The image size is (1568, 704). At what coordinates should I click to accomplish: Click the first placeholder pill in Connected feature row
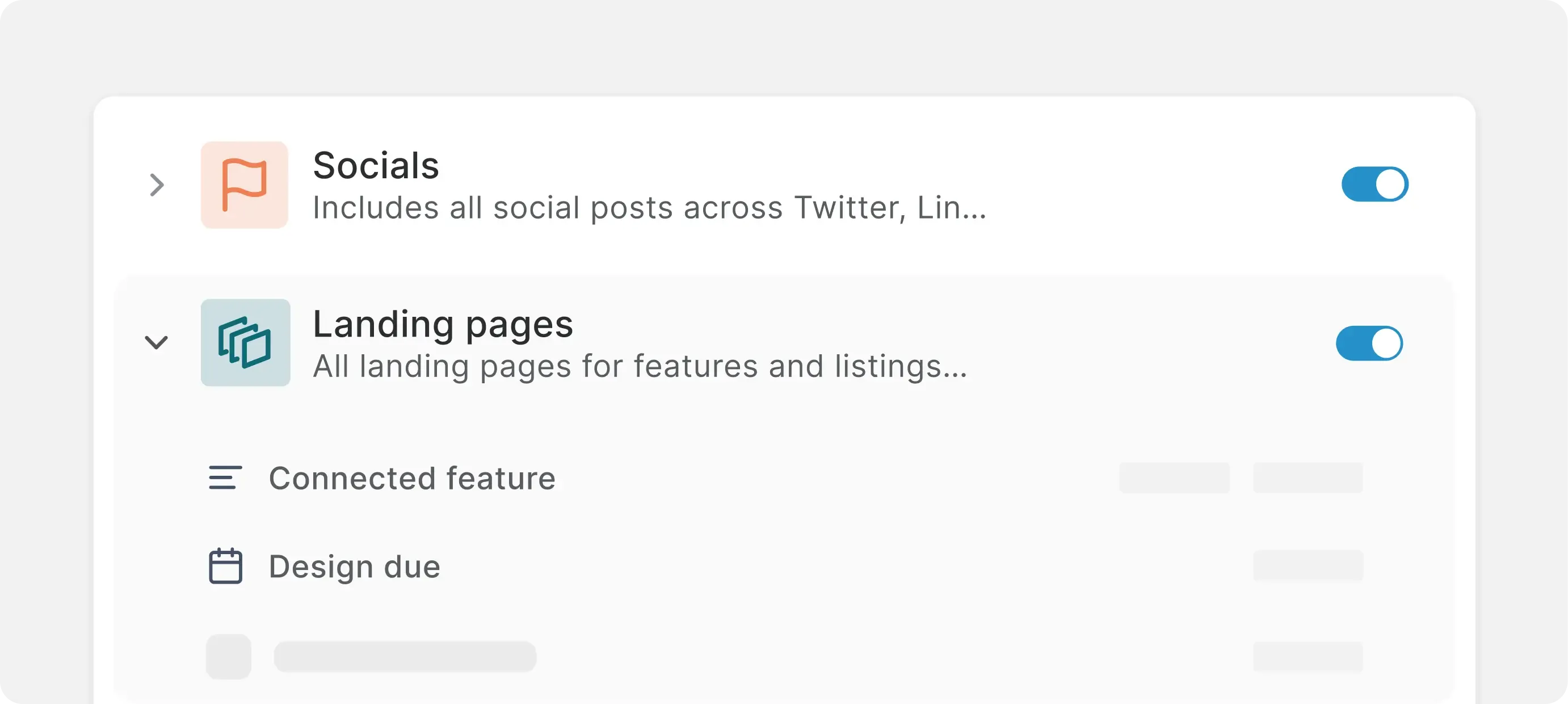1174,477
